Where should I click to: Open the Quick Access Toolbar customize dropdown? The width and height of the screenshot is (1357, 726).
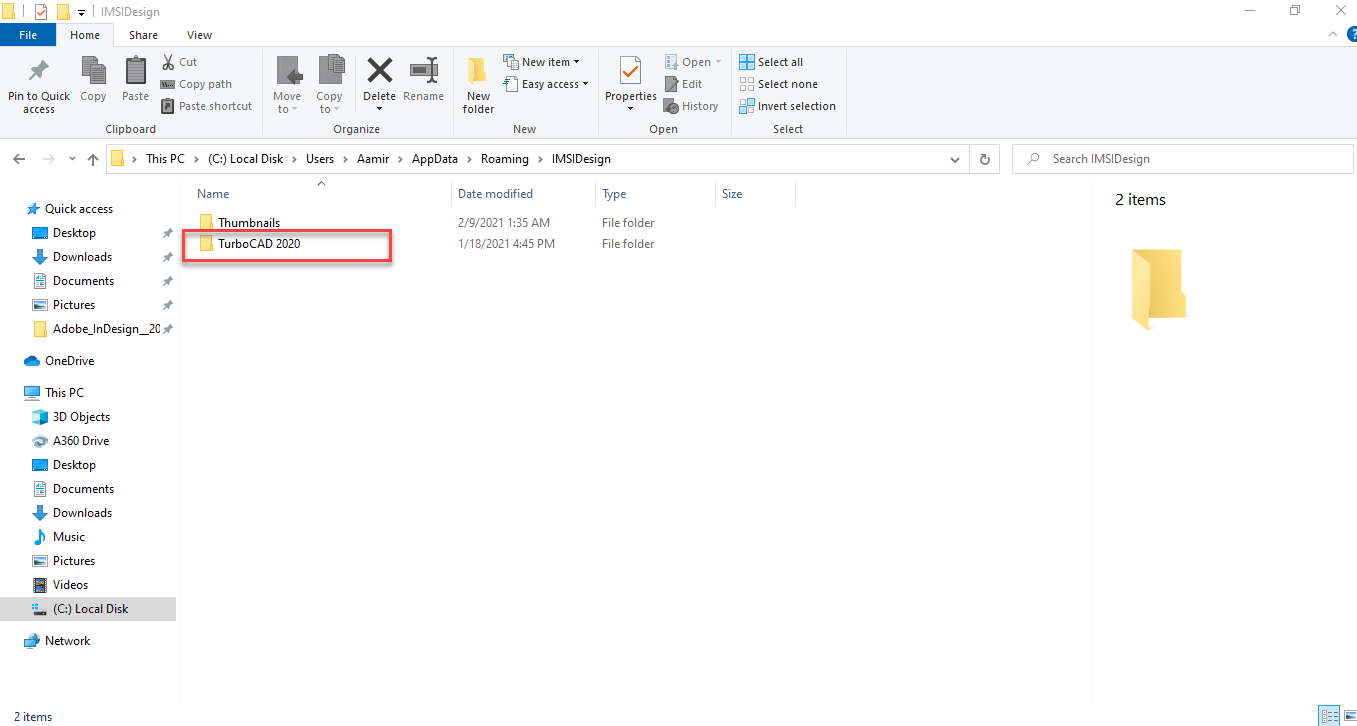coord(81,12)
